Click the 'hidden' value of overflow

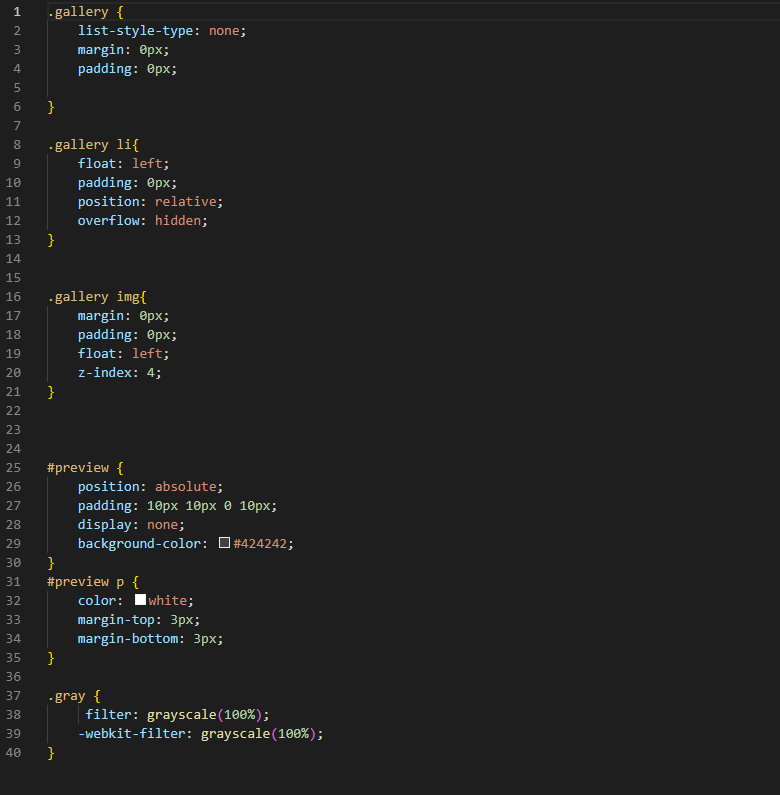[178, 220]
